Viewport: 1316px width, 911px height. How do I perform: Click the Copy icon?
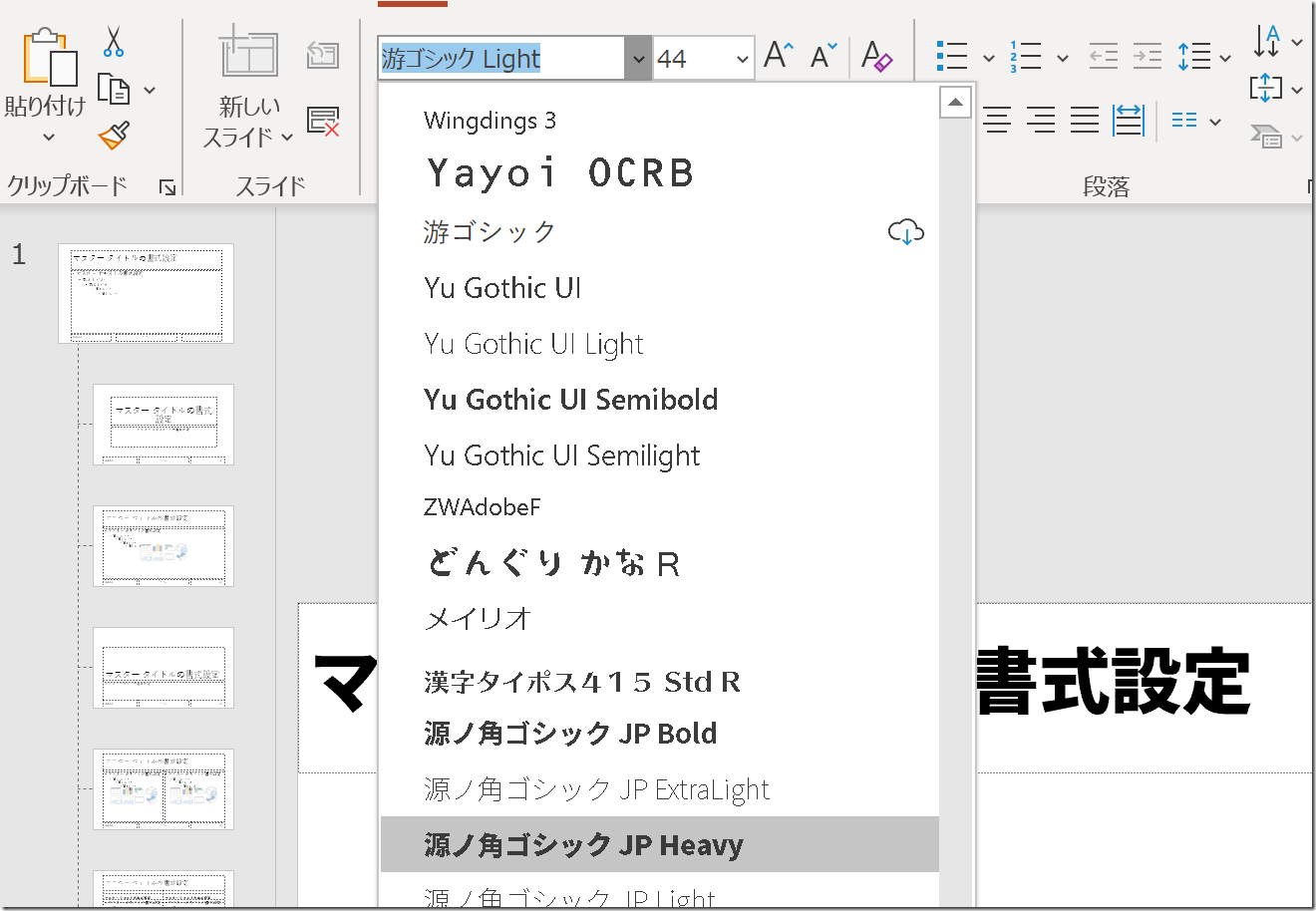pyautogui.click(x=114, y=90)
